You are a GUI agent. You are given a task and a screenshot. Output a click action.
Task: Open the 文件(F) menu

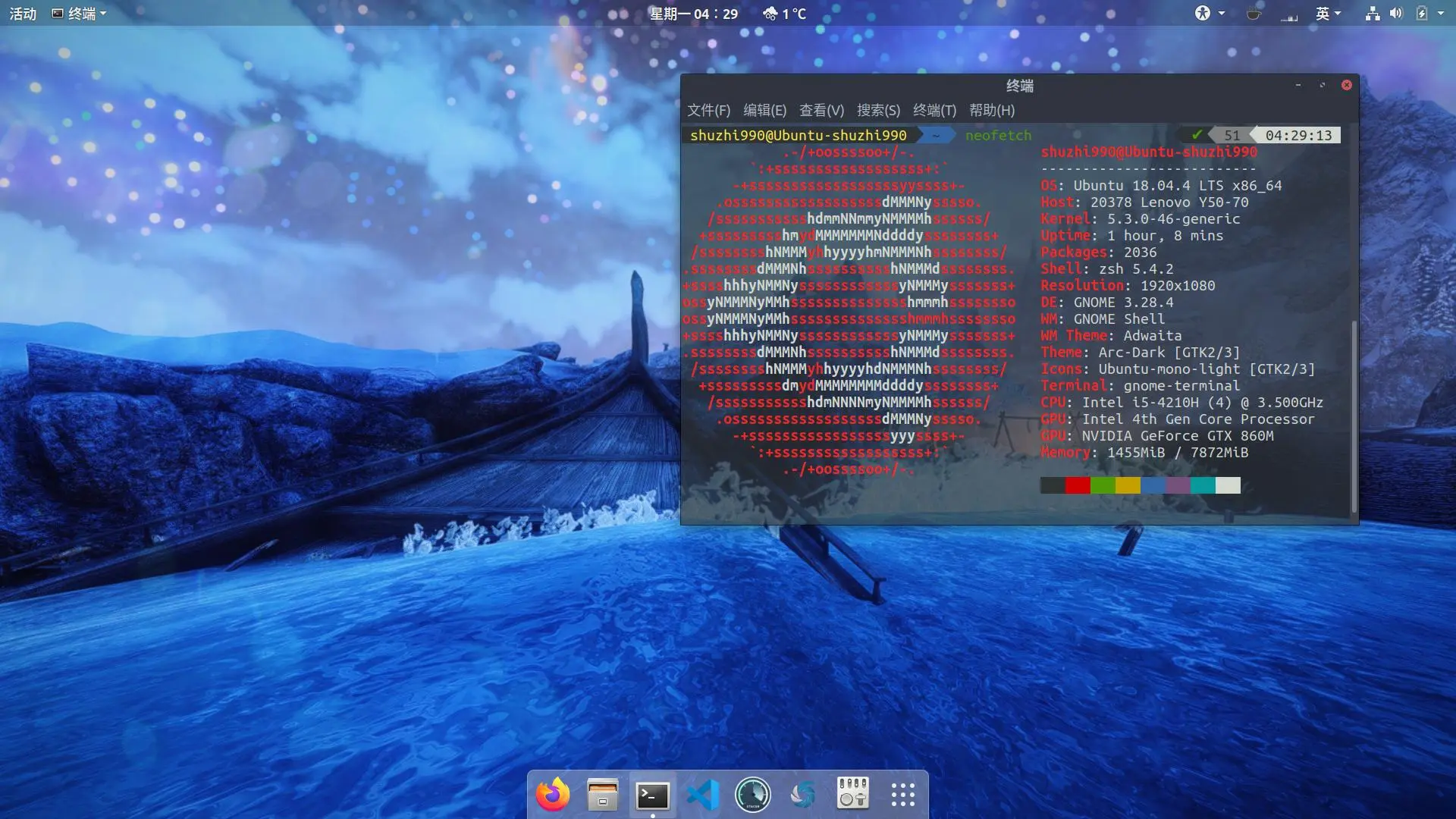pos(708,111)
